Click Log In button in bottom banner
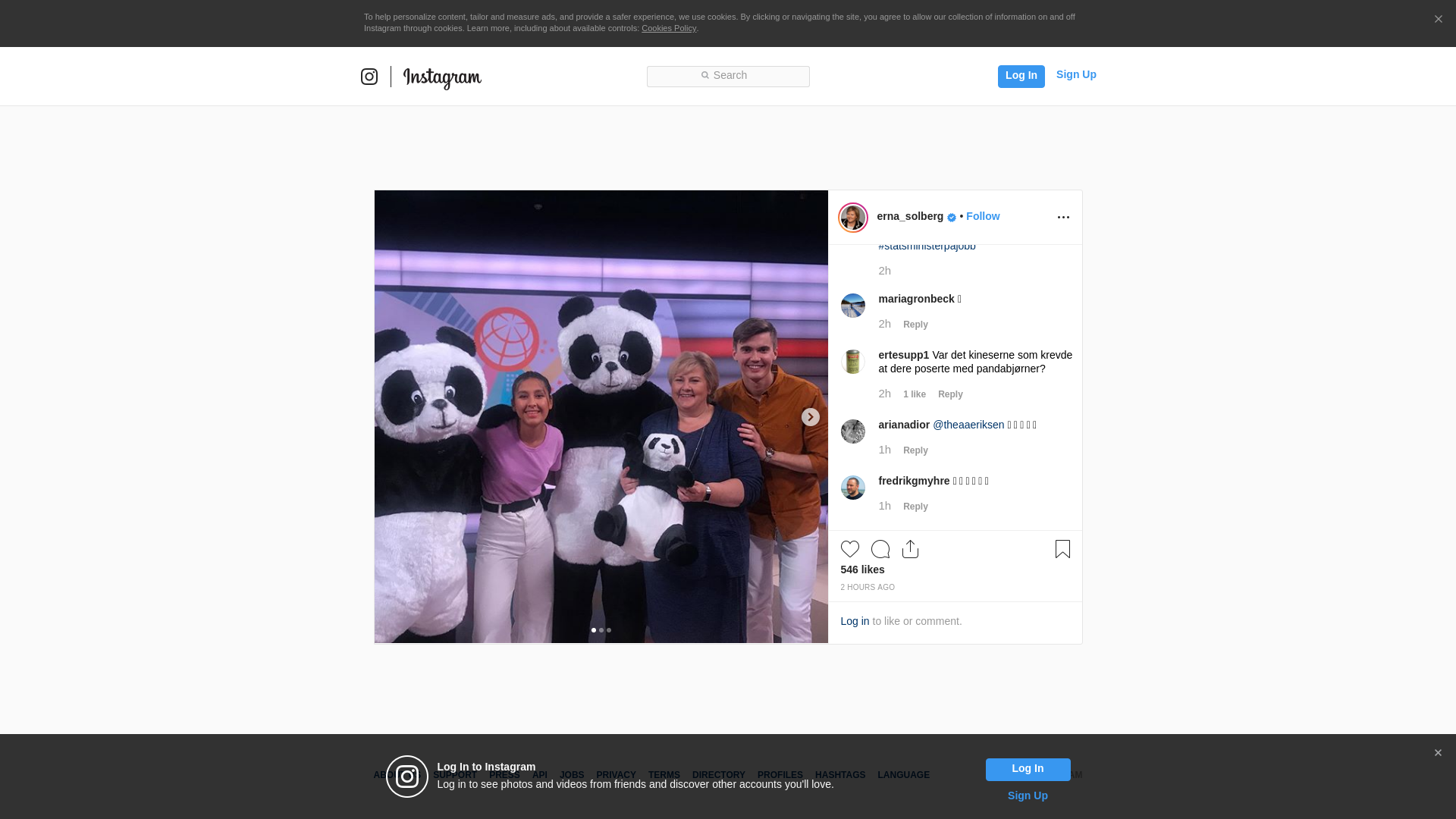1456x819 pixels. 1028,770
